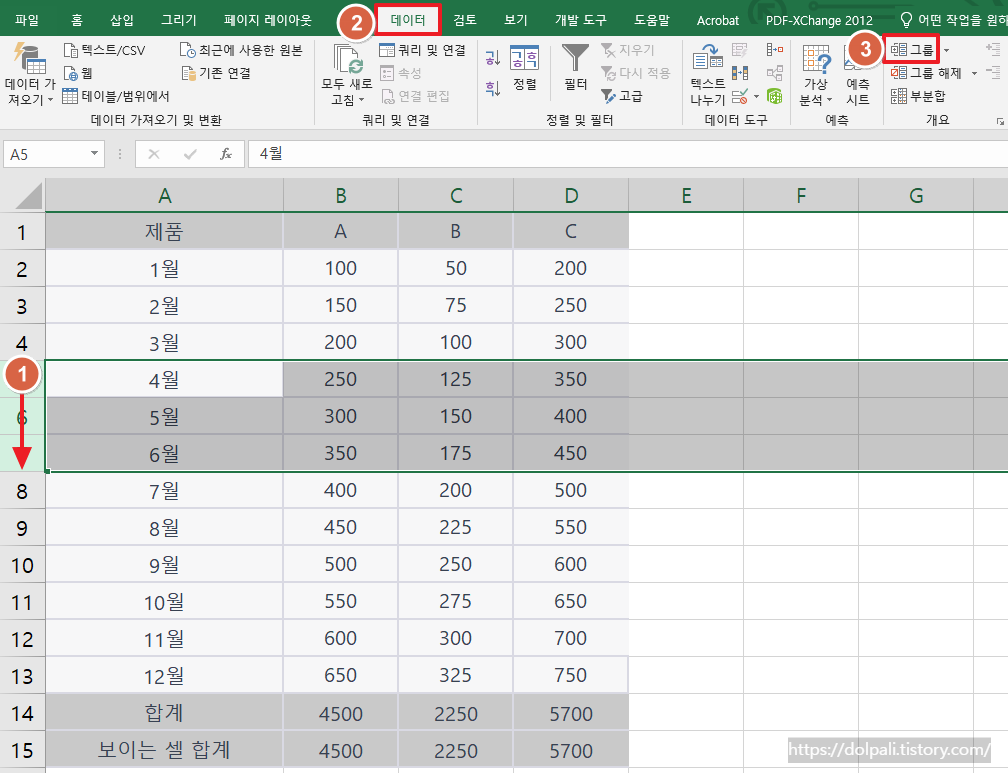Image resolution: width=1008 pixels, height=773 pixels.
Task: Open 기존 연결 (Existing Connections)
Action: tap(216, 73)
